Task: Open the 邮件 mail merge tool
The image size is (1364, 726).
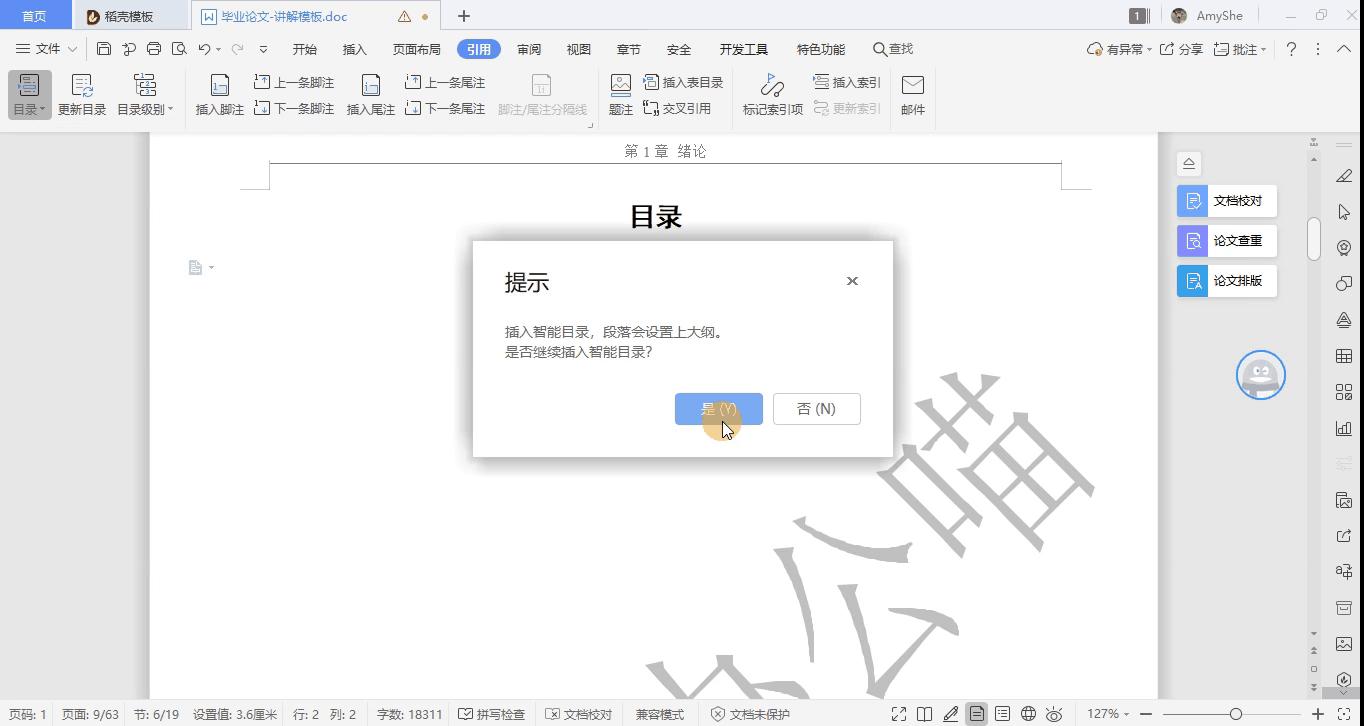Action: pyautogui.click(x=912, y=95)
